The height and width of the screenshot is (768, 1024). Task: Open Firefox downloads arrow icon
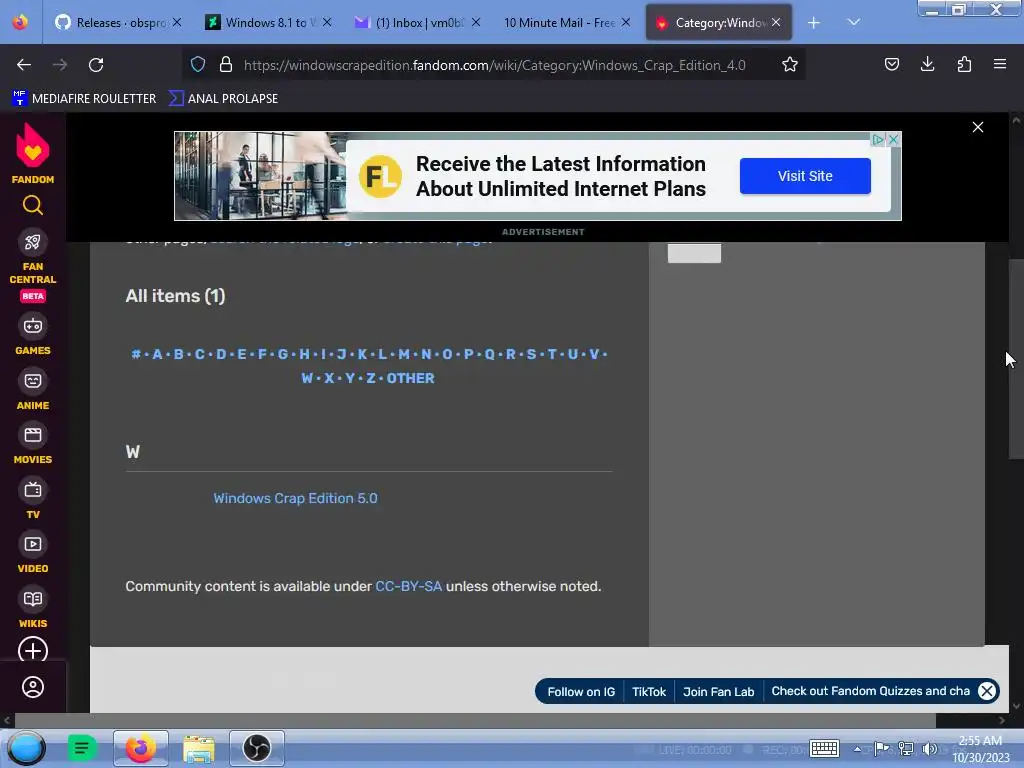pos(927,64)
